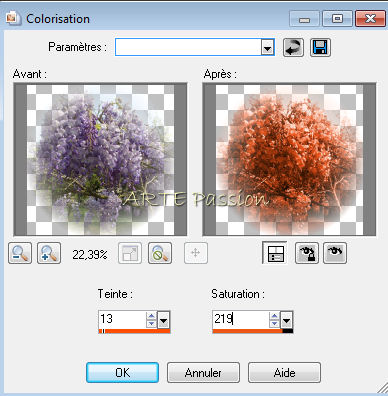Zoom in the preview panes
388x396 pixels.
point(49,253)
